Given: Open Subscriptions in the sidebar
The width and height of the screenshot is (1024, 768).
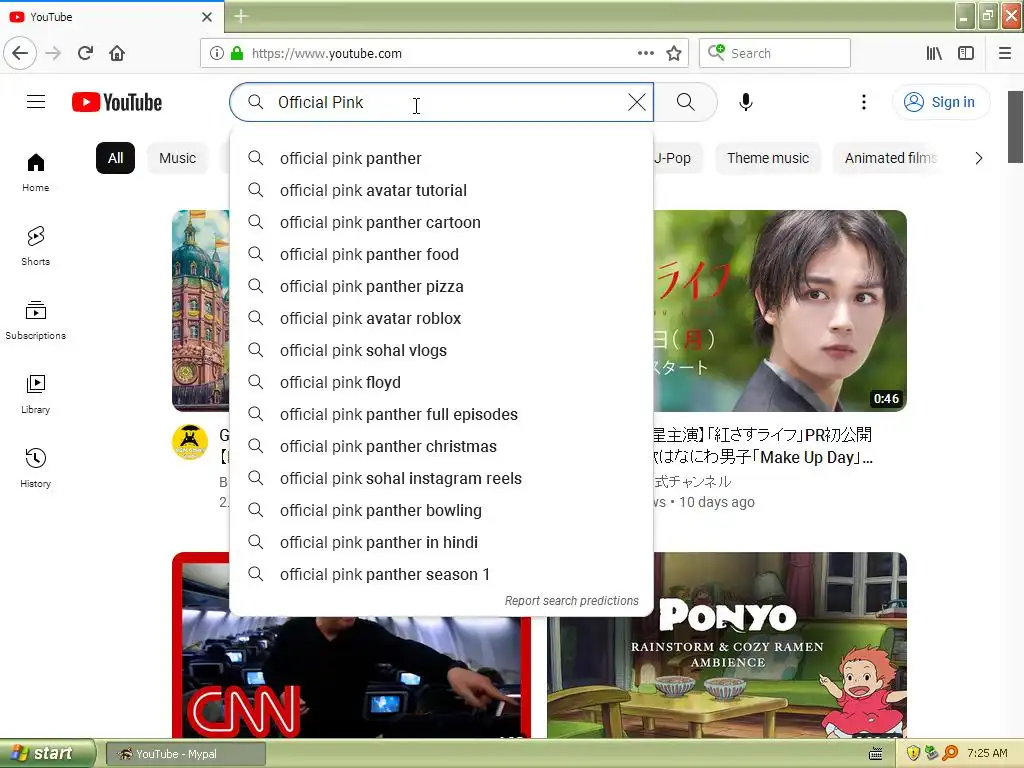Looking at the screenshot, I should 35,320.
